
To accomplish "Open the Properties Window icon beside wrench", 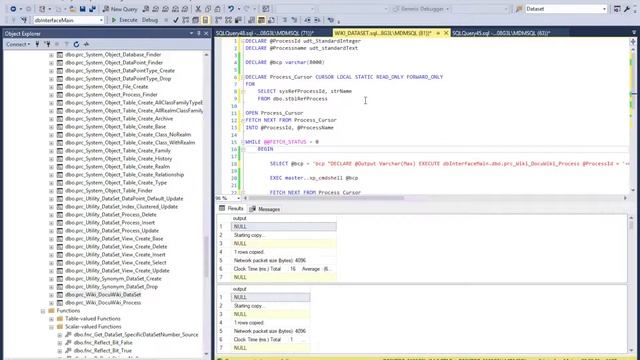I will point(617,9).
